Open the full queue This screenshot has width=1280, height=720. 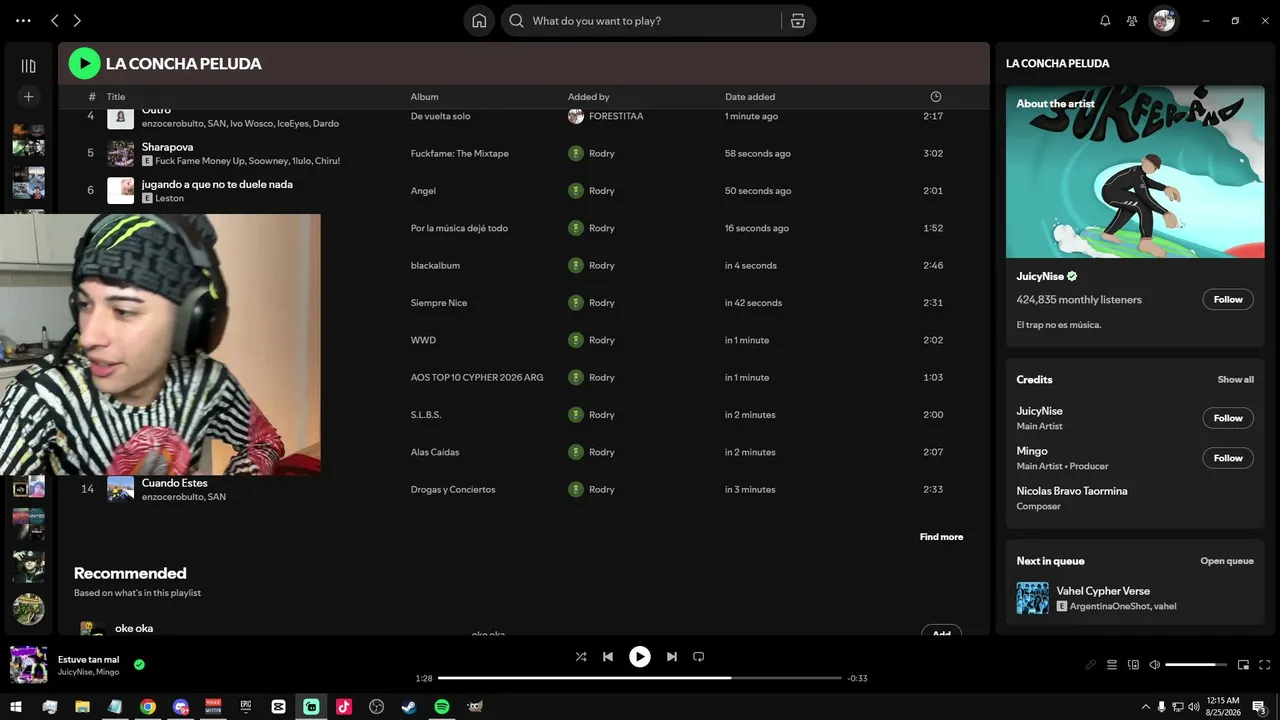pos(1227,561)
